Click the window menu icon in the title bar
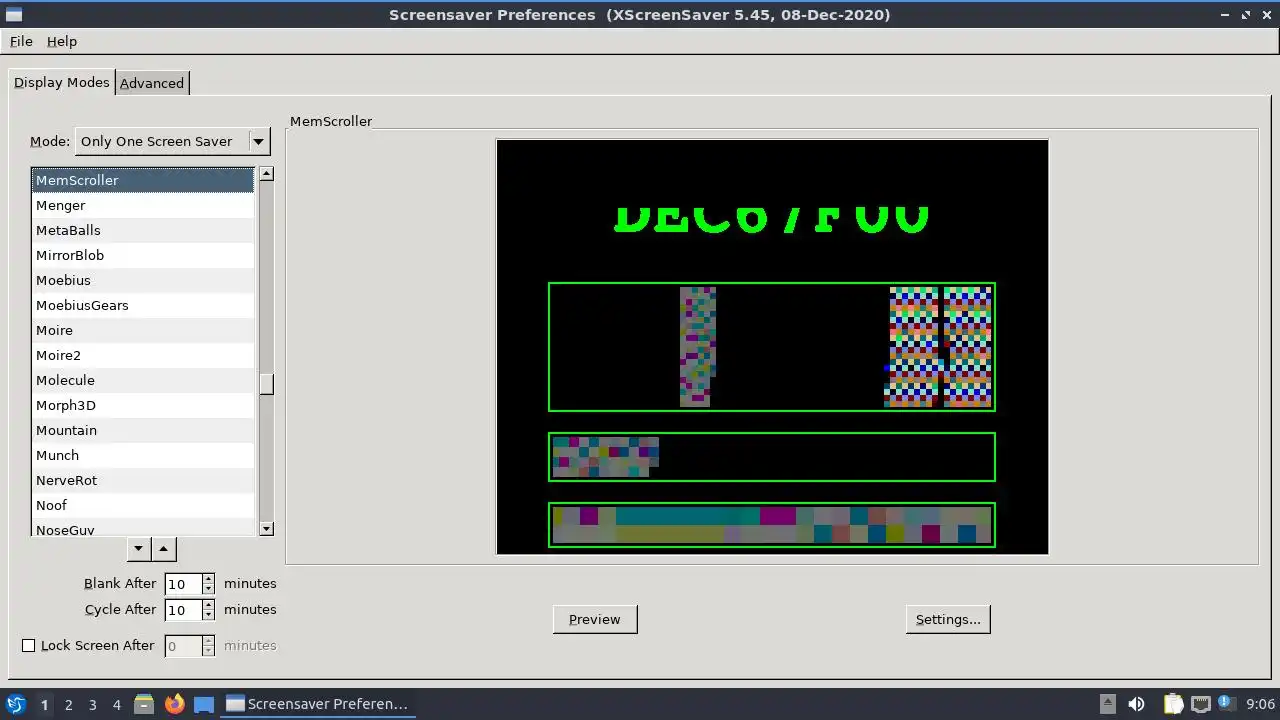The width and height of the screenshot is (1280, 720). [x=14, y=14]
